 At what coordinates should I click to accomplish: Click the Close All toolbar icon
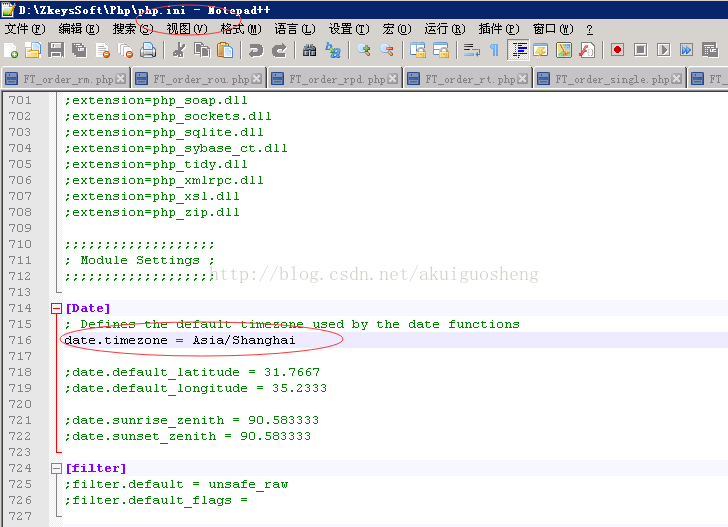pos(125,50)
